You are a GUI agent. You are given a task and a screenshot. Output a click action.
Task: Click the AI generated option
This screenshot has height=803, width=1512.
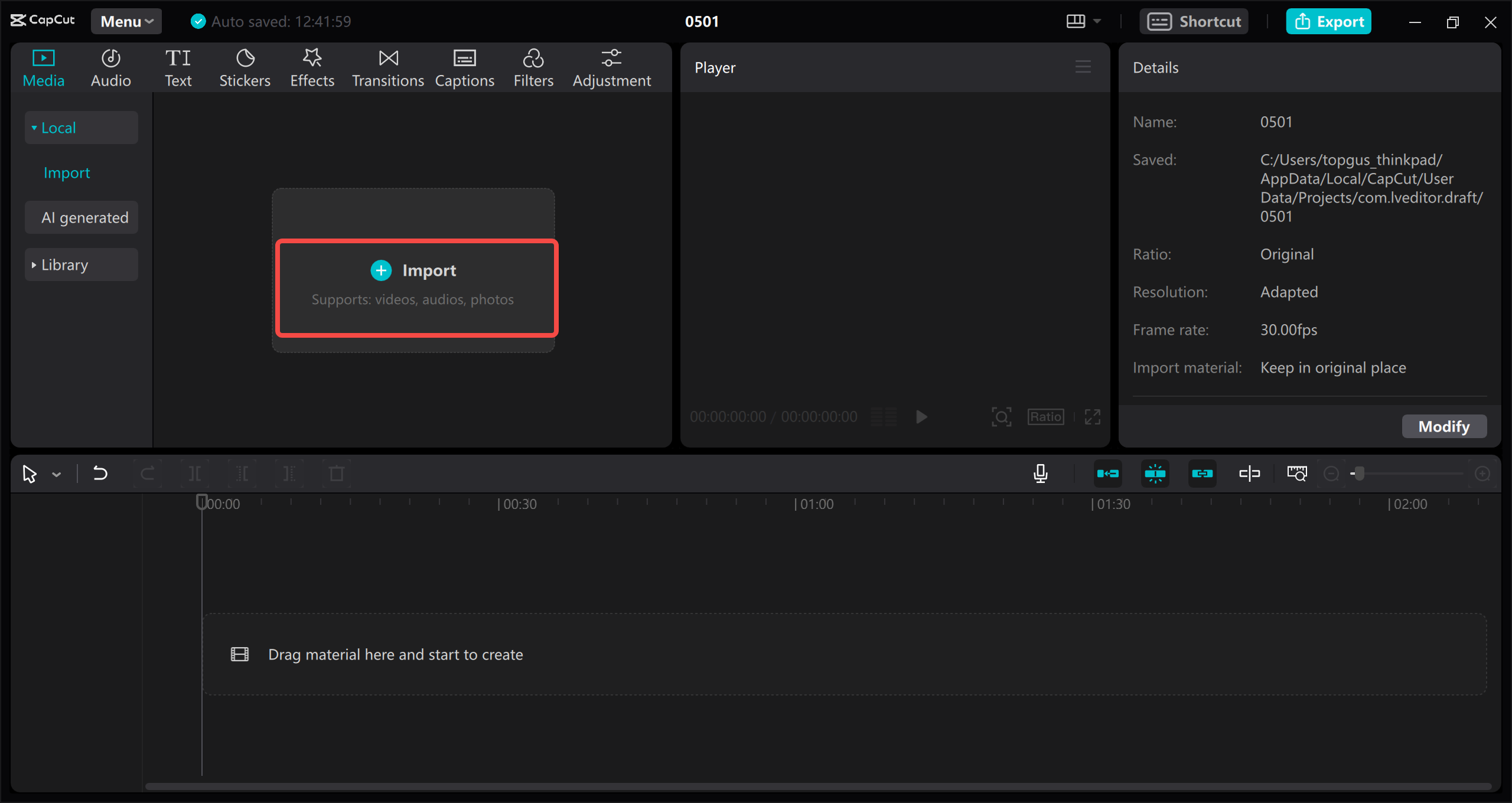pos(85,217)
